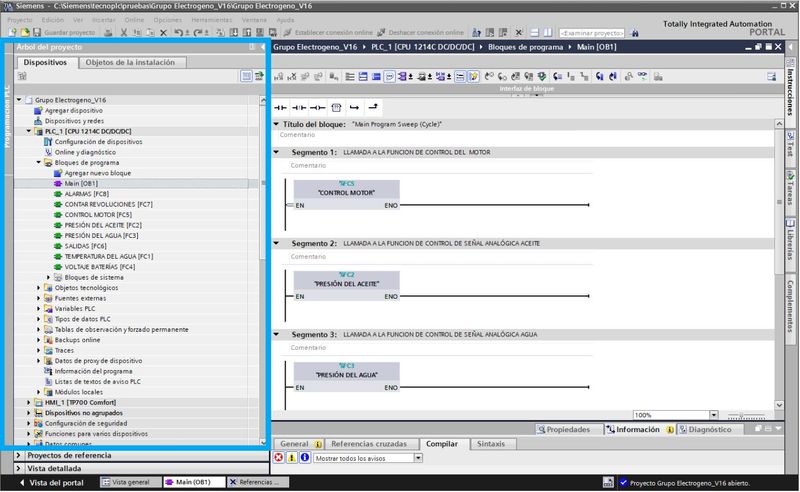Collapse the Grupo Electrogeno_V16 project node

[x=19, y=100]
